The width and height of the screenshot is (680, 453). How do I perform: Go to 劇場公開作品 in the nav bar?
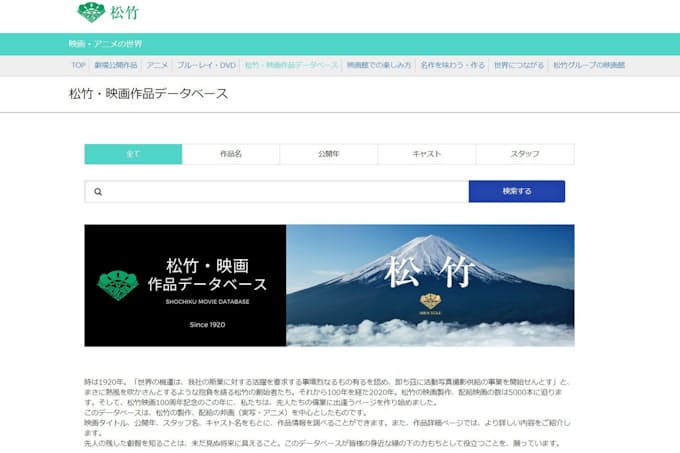[x=117, y=65]
